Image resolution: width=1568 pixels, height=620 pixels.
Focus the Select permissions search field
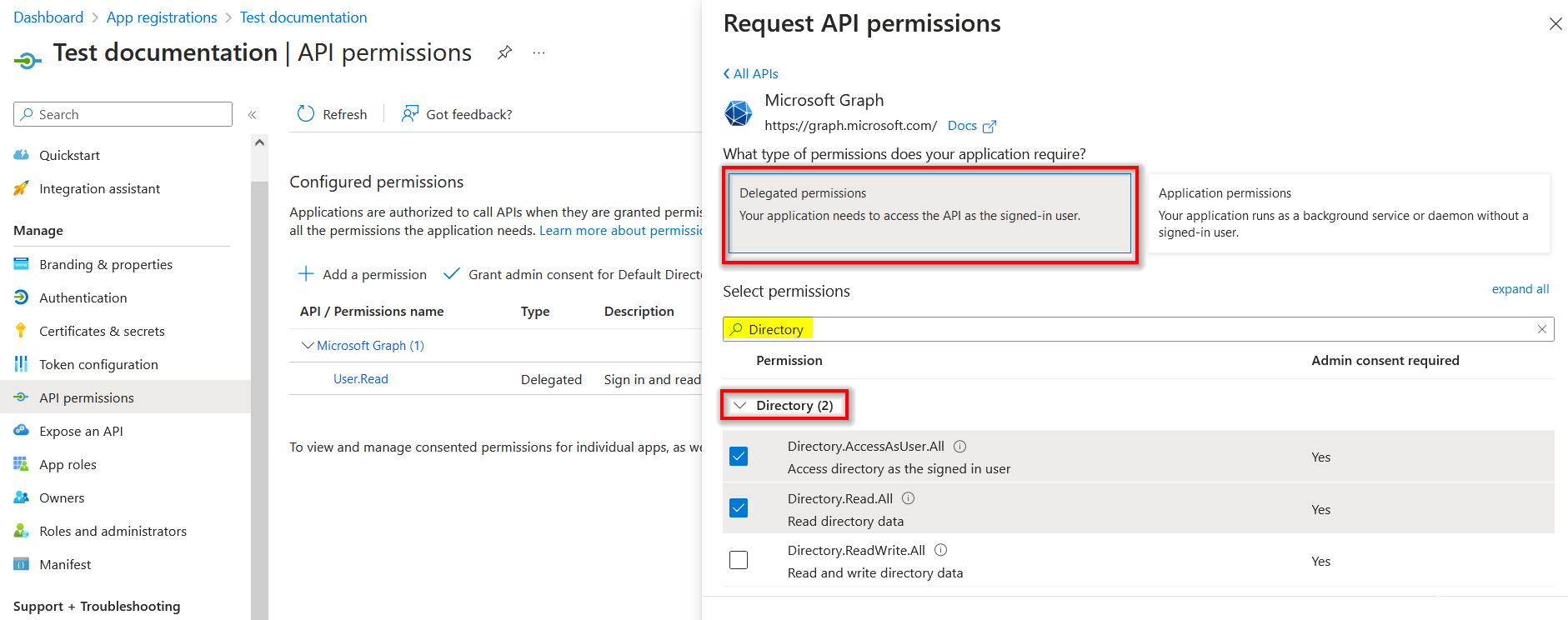click(1138, 329)
